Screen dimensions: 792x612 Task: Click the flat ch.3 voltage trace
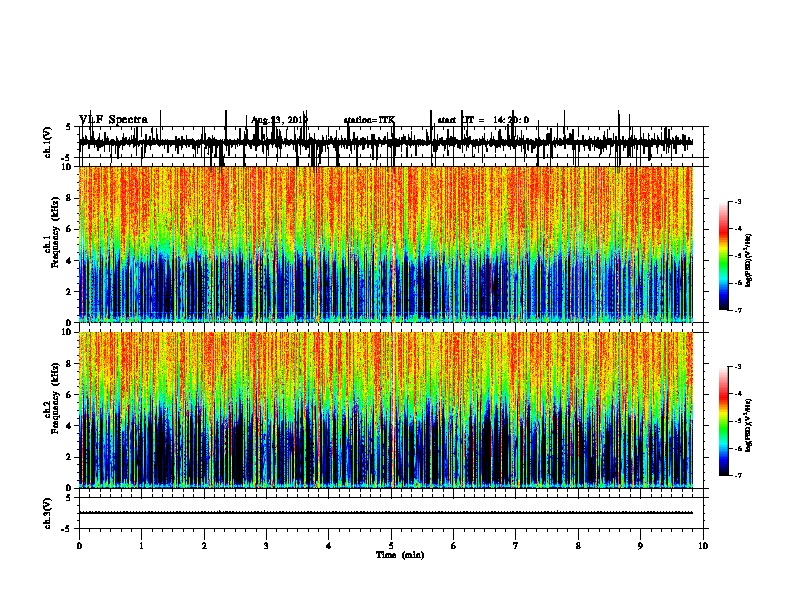click(x=386, y=513)
